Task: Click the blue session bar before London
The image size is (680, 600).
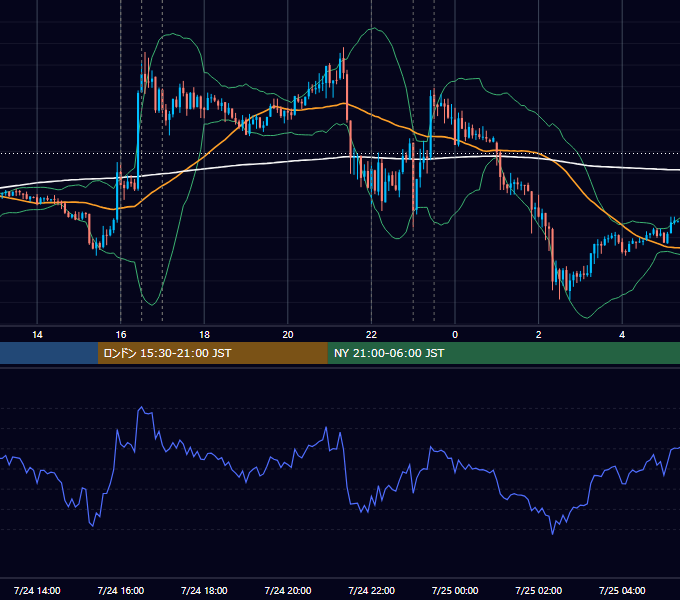Action: pos(49,353)
